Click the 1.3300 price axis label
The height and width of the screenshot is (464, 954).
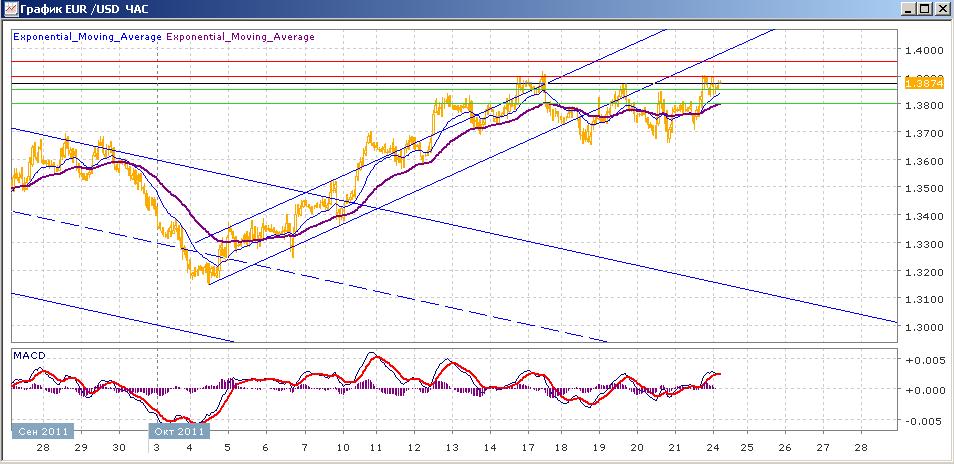(x=924, y=244)
